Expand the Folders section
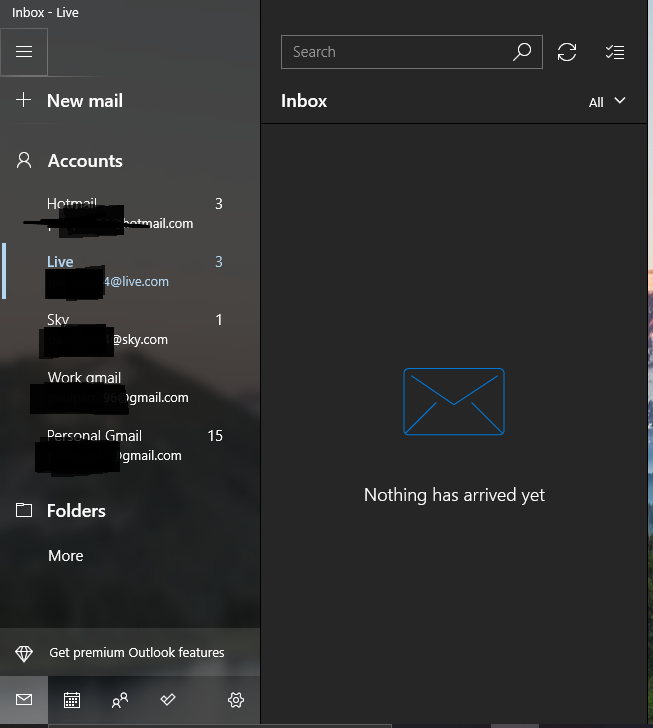653x728 pixels. (76, 510)
